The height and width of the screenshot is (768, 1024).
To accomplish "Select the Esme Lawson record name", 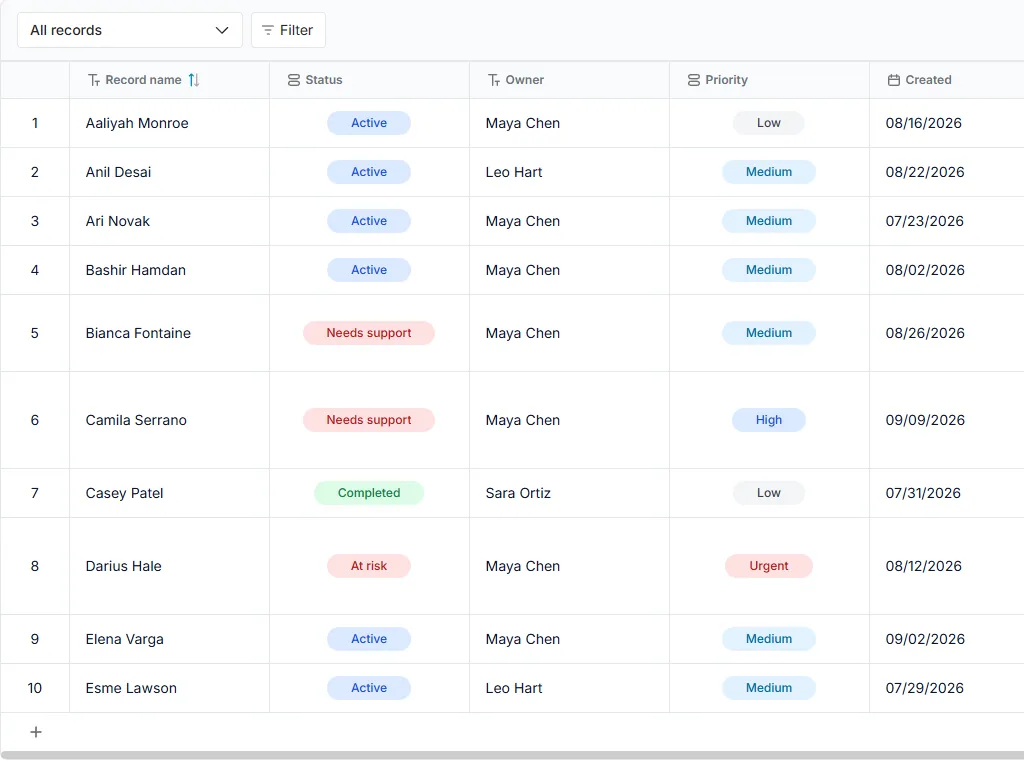I will click(131, 688).
